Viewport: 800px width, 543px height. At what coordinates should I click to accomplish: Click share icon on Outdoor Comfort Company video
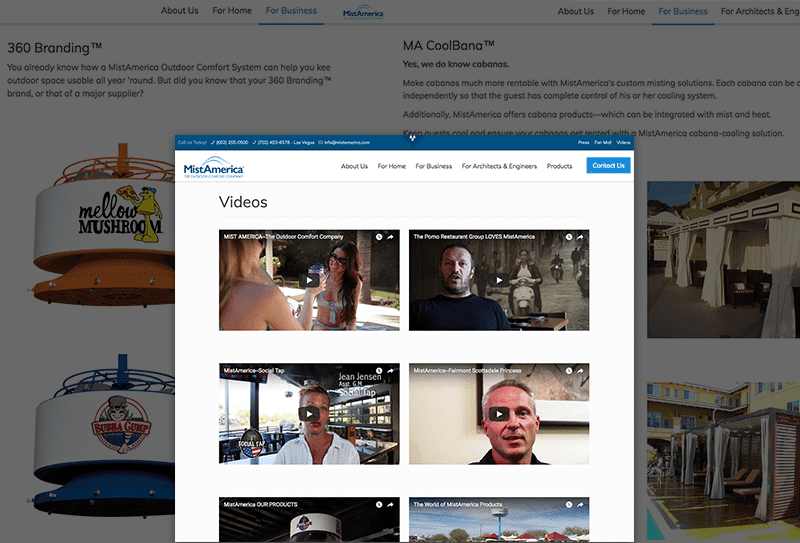(x=390, y=237)
